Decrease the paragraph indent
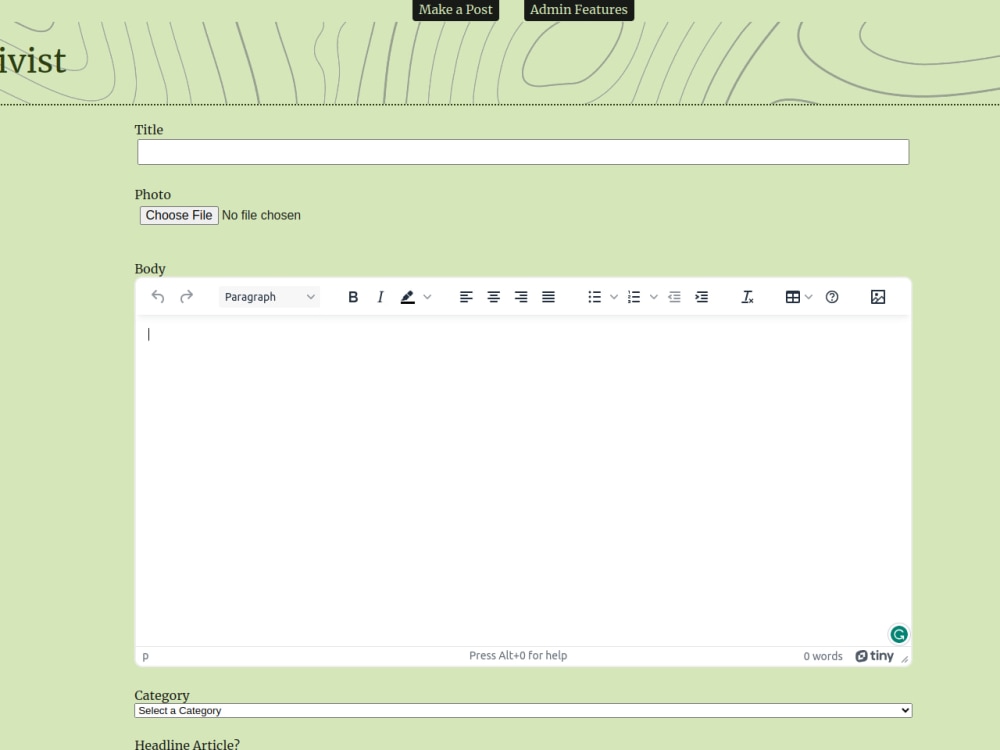The width and height of the screenshot is (1000, 750). tap(674, 297)
